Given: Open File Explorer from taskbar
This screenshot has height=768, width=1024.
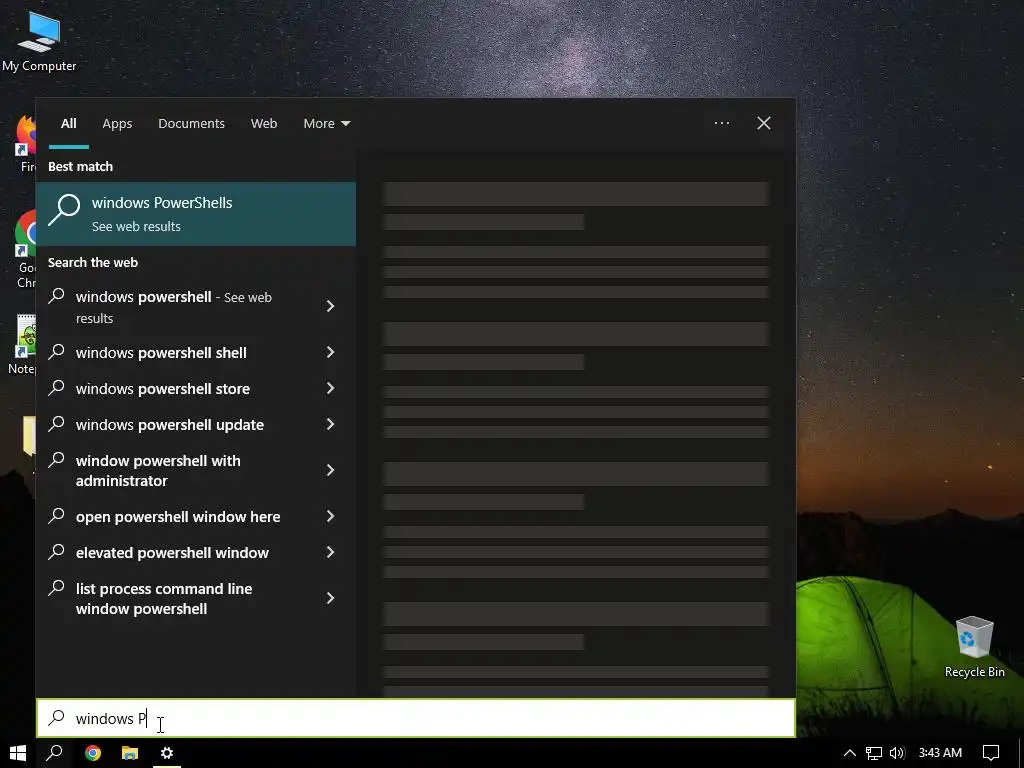Looking at the screenshot, I should point(130,753).
